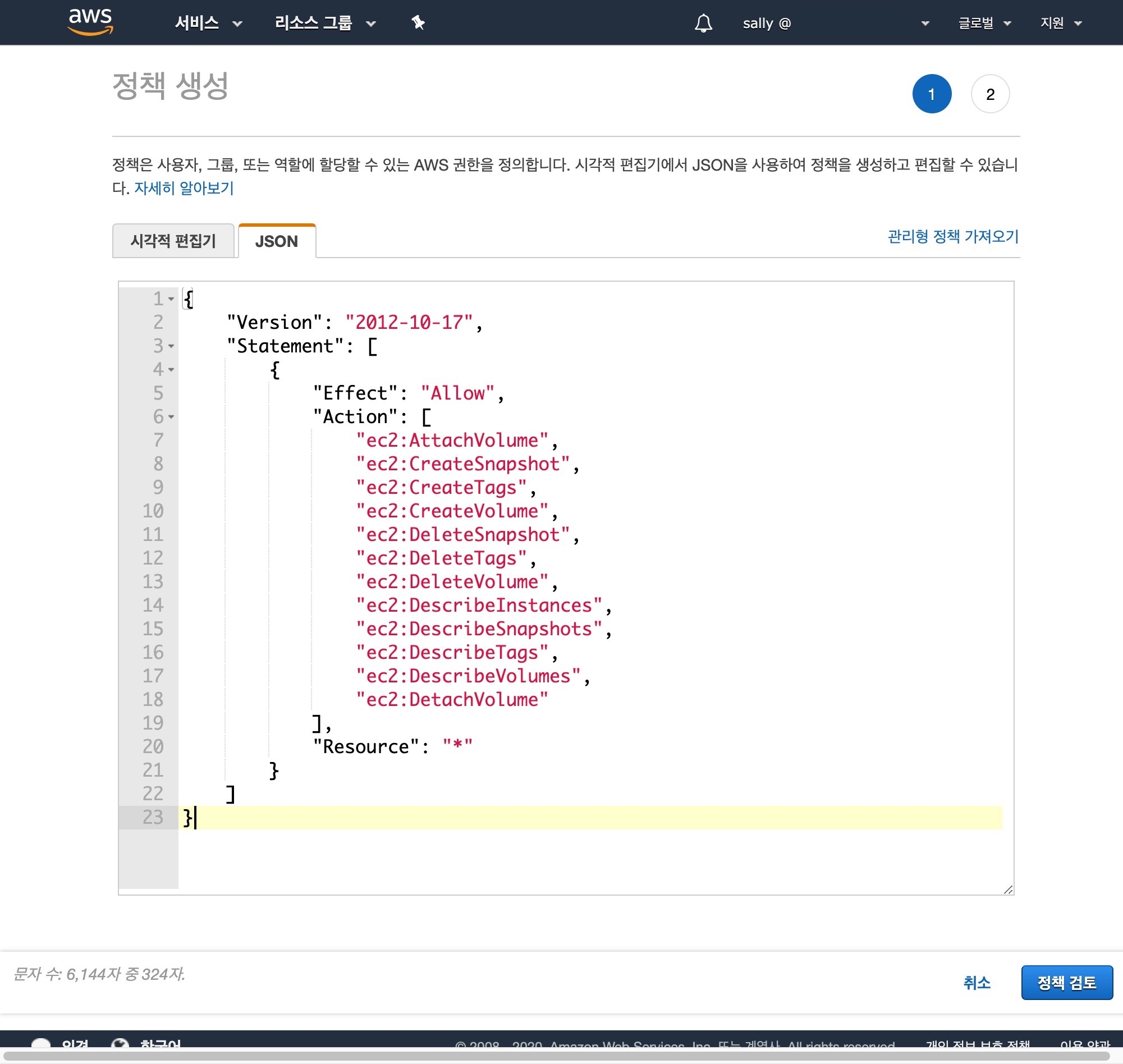The height and width of the screenshot is (1064, 1123).
Task: Select step 1 circle indicator
Action: coord(931,94)
